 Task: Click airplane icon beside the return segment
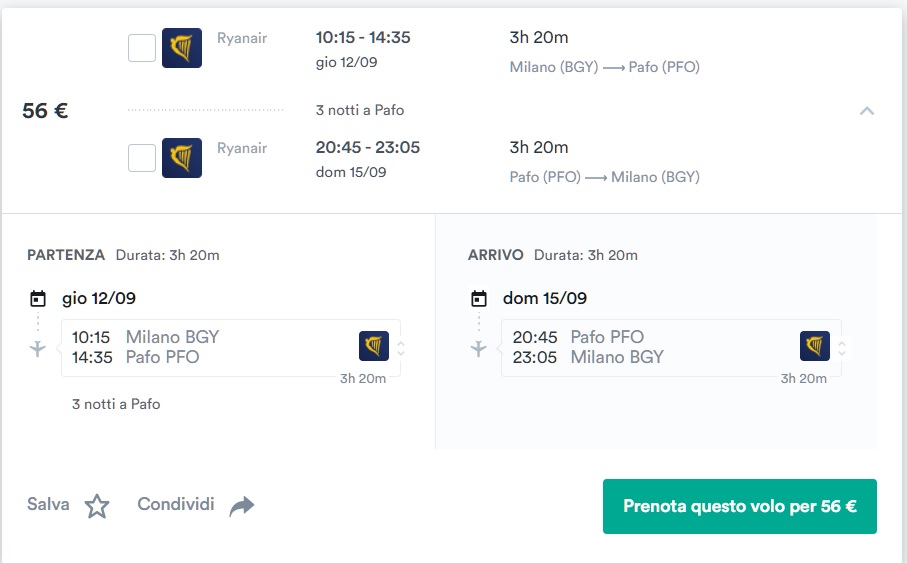(x=478, y=348)
